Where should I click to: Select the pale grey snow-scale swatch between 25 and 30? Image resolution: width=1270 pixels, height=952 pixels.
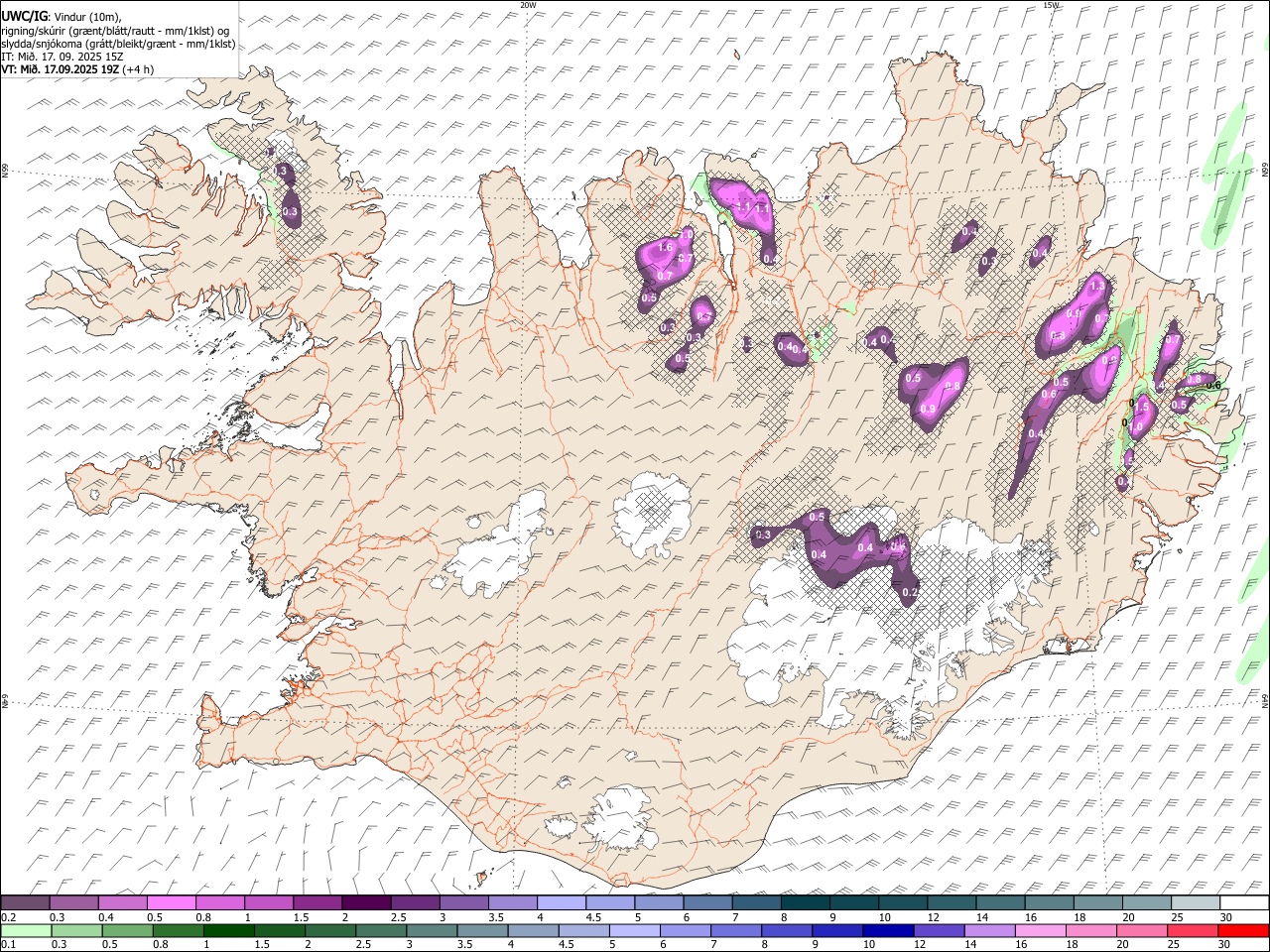coord(1197,903)
